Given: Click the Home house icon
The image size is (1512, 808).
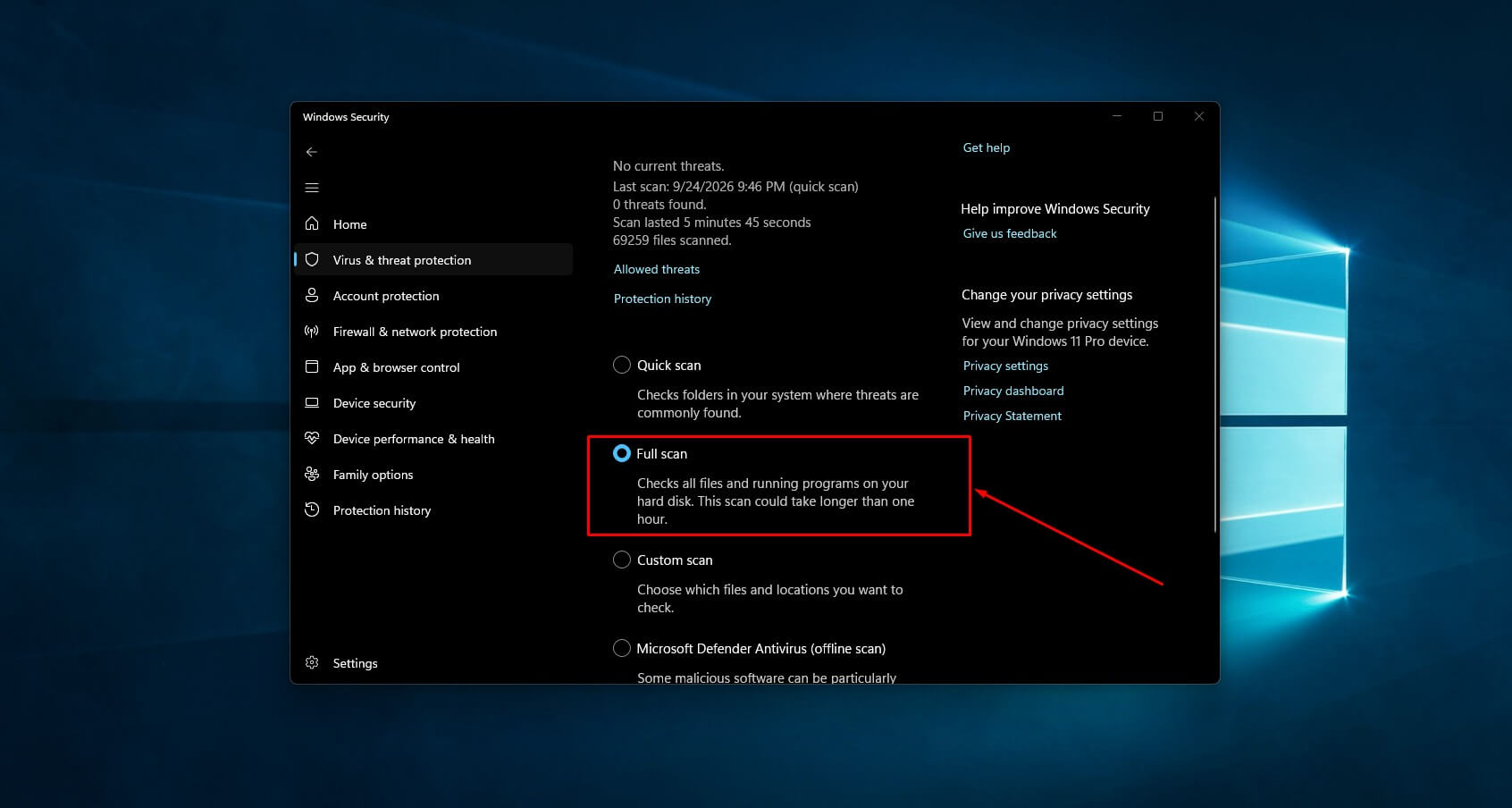Looking at the screenshot, I should pos(312,223).
